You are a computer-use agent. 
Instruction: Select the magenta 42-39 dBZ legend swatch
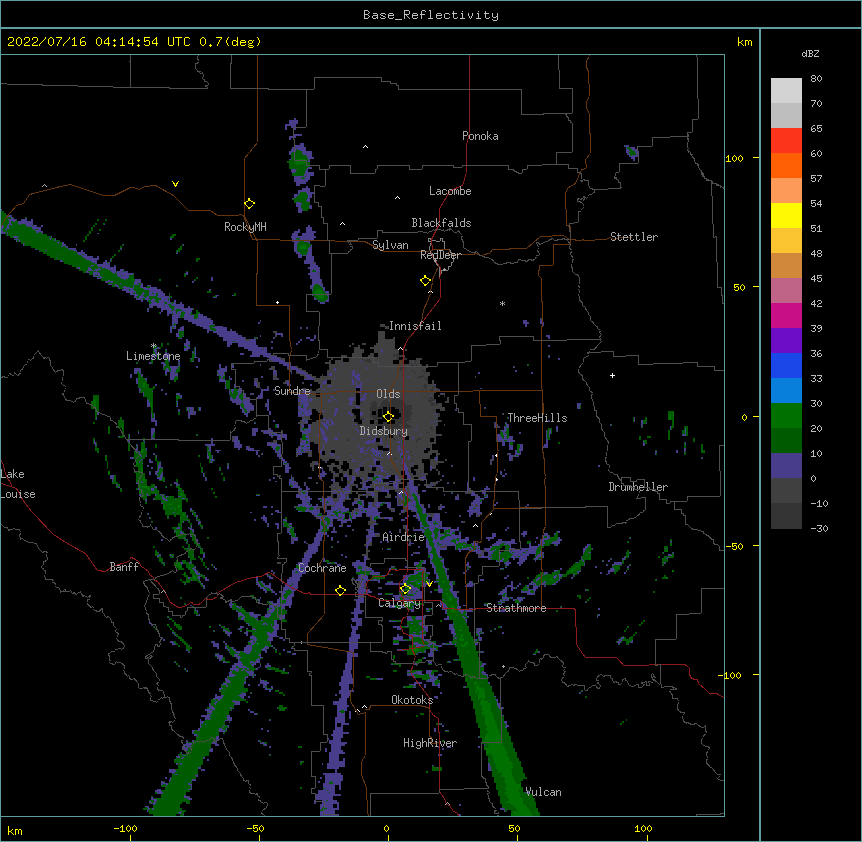[x=786, y=316]
